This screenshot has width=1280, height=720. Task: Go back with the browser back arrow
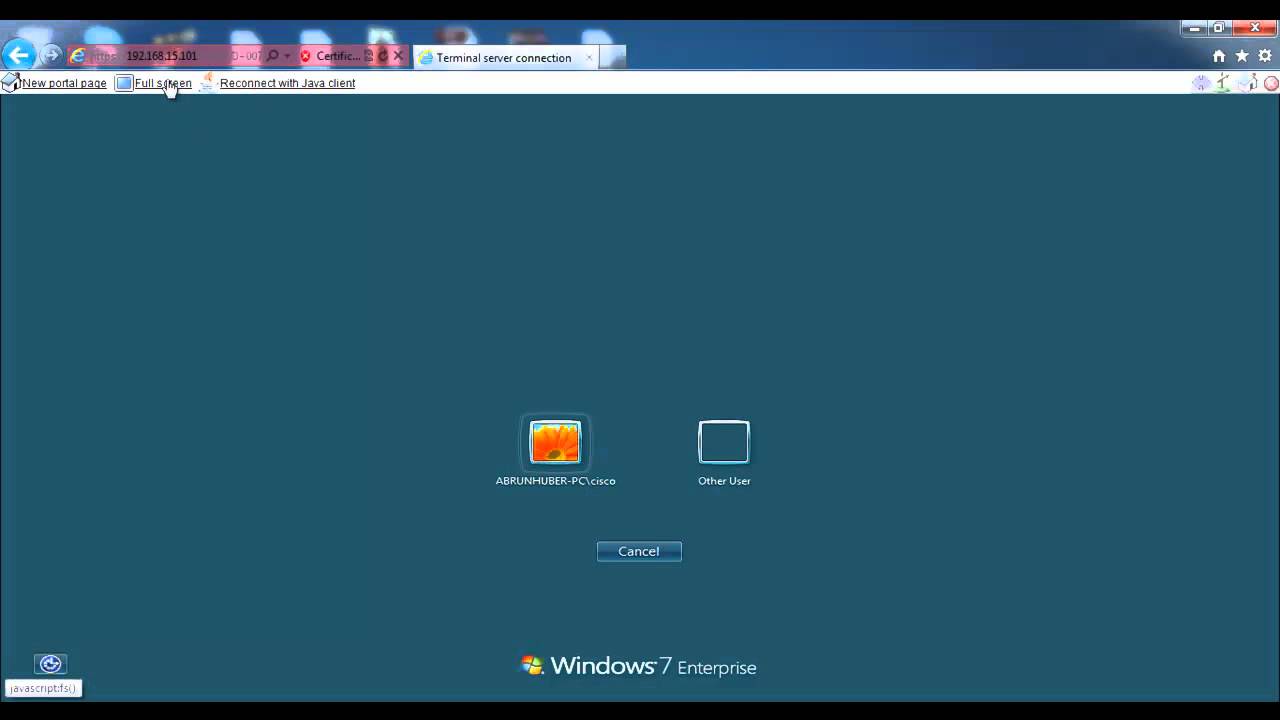tap(18, 54)
